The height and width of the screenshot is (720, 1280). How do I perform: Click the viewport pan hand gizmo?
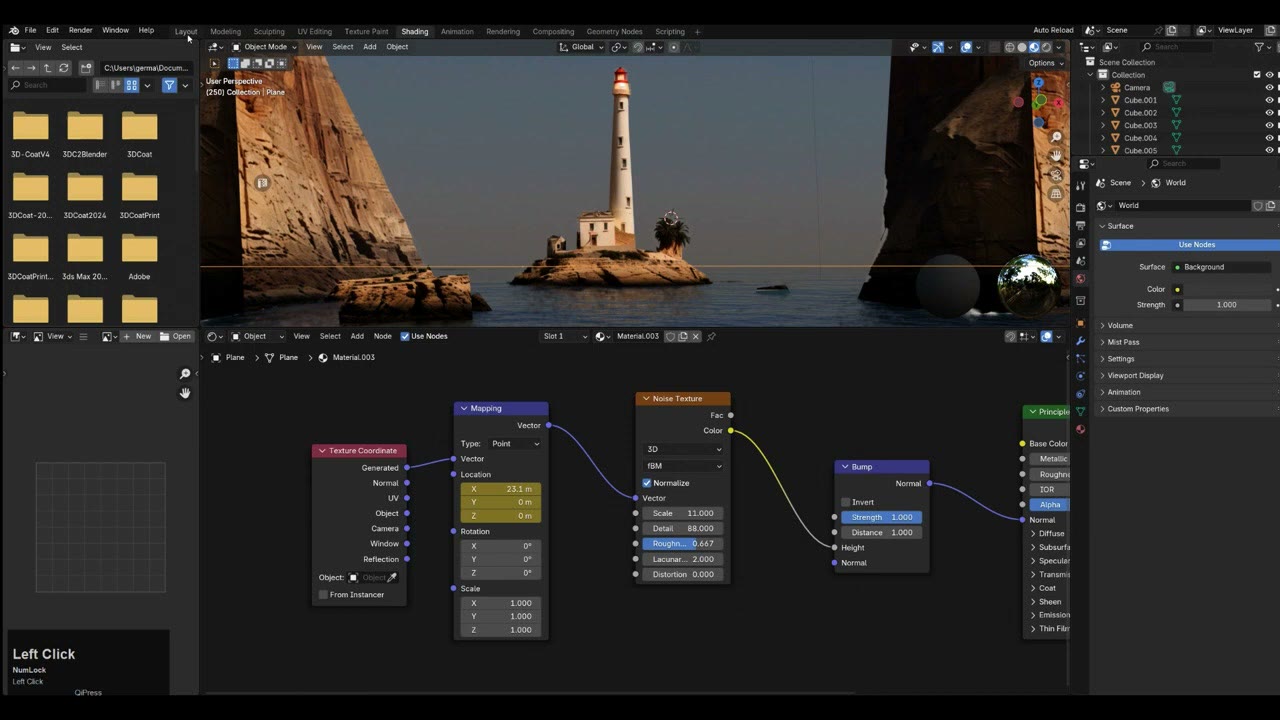tap(1056, 156)
